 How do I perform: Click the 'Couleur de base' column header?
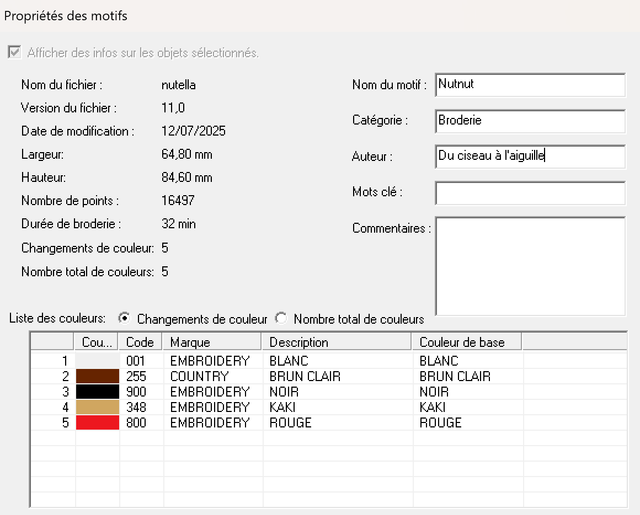tap(466, 342)
